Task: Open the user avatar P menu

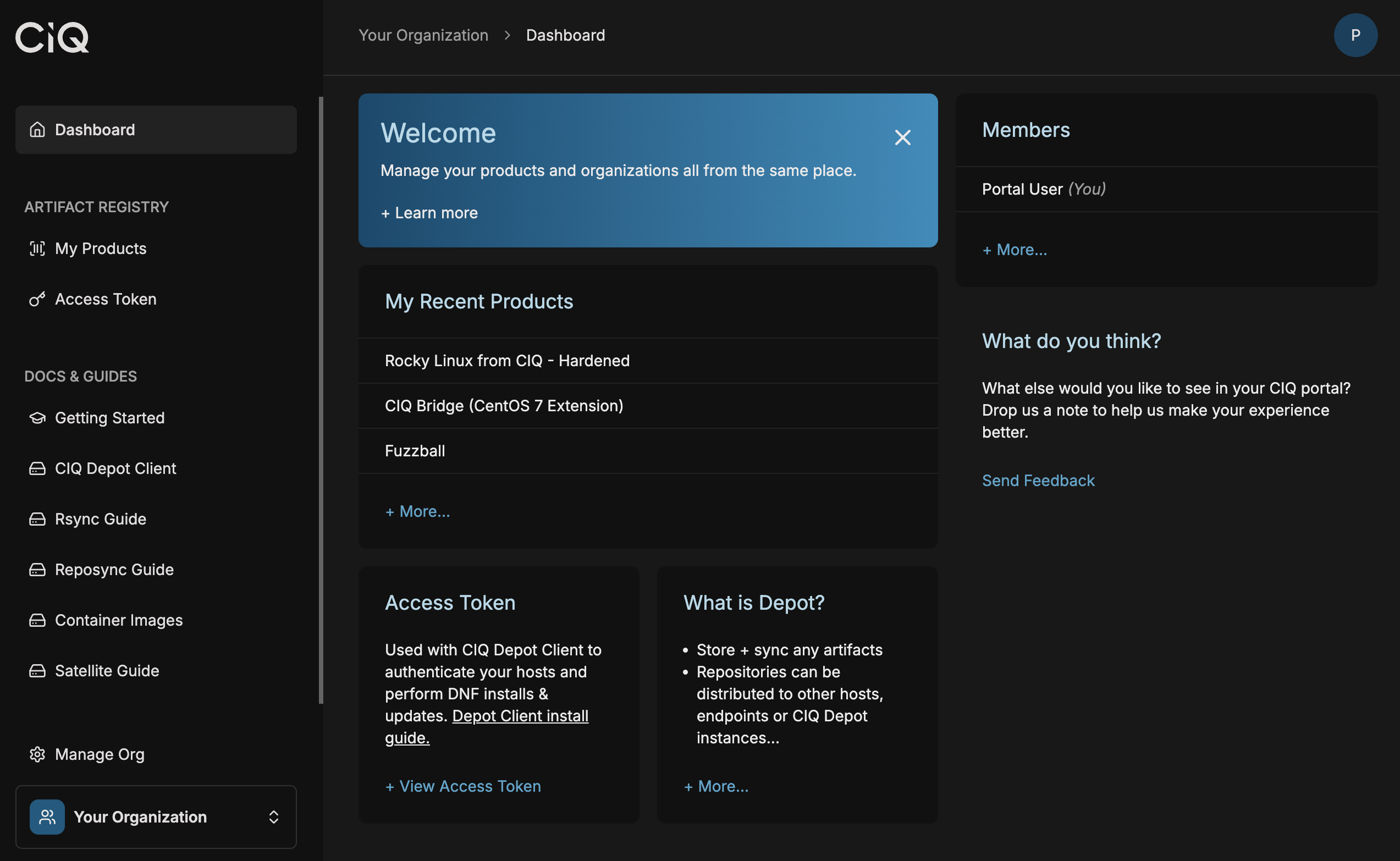Action: pyautogui.click(x=1355, y=35)
